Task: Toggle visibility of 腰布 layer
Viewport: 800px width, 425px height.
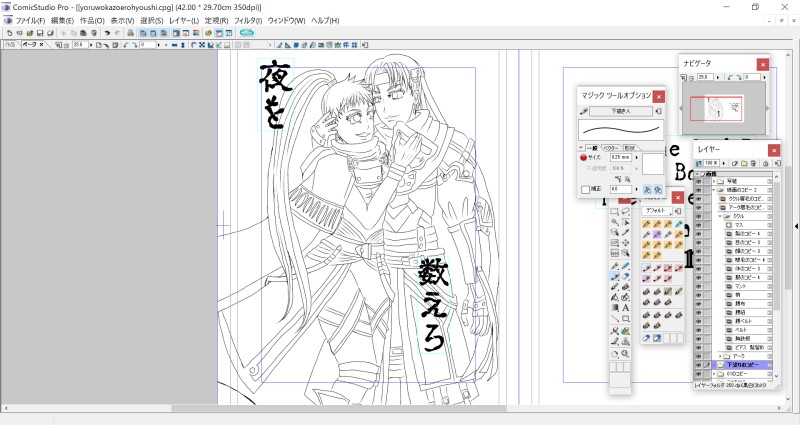Action: pyautogui.click(x=698, y=304)
